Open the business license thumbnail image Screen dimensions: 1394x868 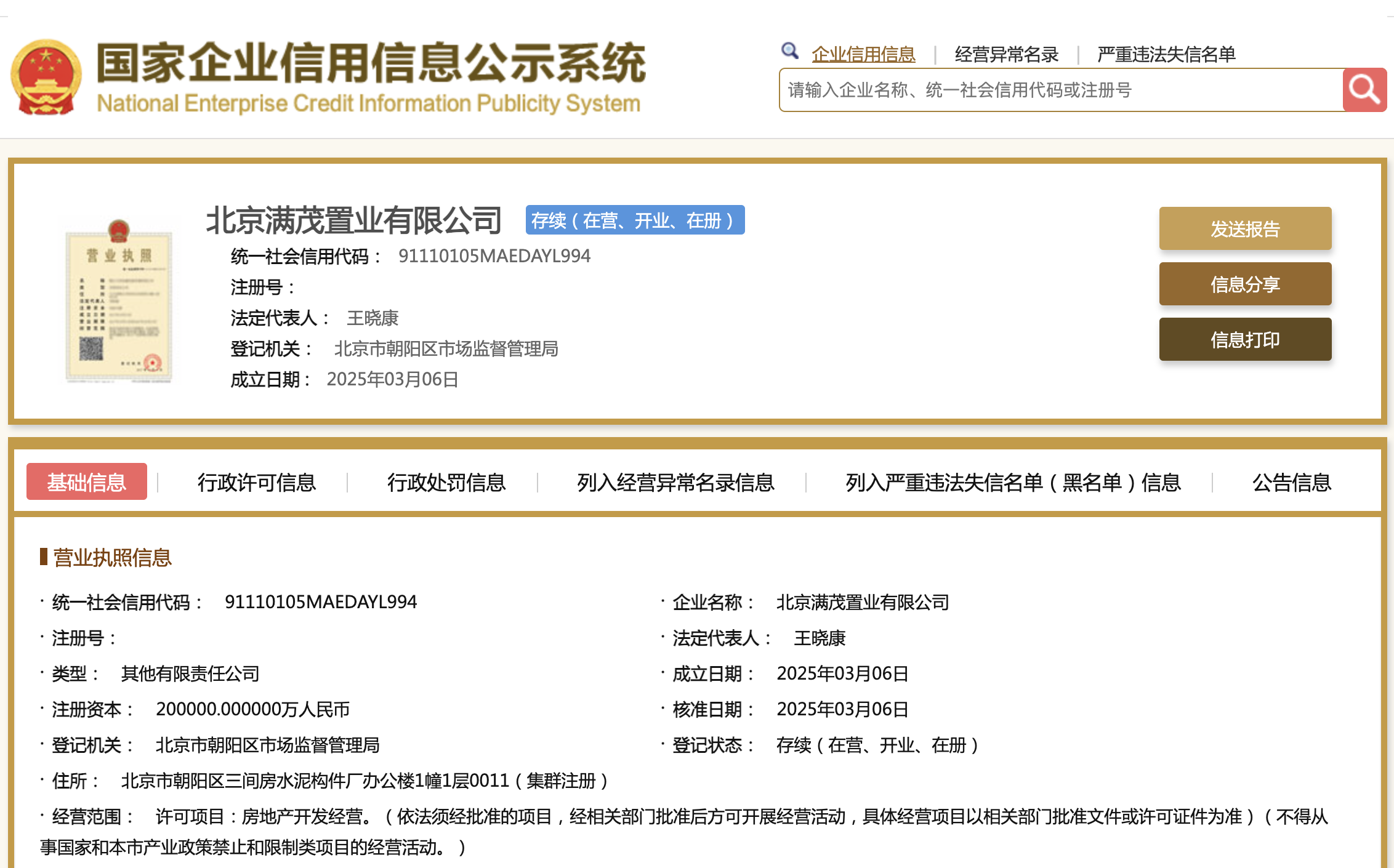click(119, 302)
